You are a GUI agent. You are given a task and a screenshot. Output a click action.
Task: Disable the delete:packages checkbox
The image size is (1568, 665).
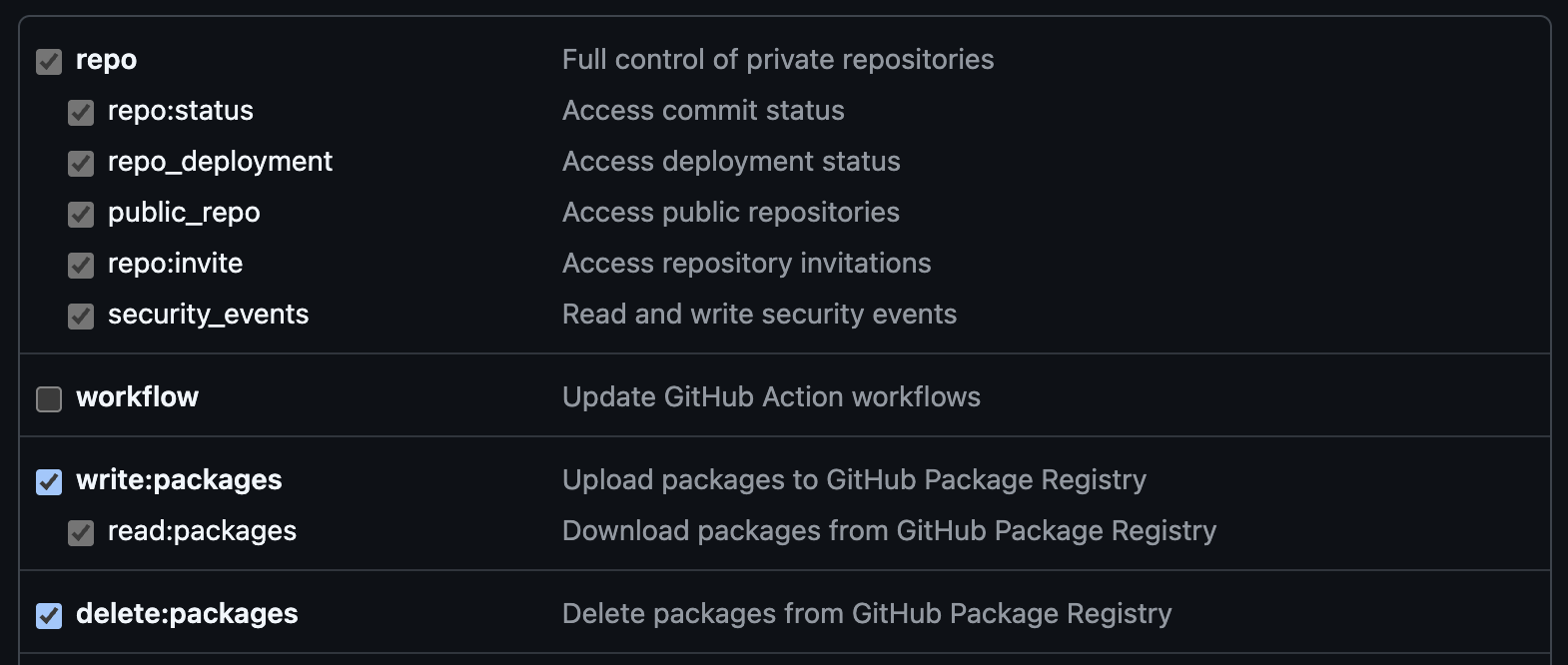coord(49,615)
